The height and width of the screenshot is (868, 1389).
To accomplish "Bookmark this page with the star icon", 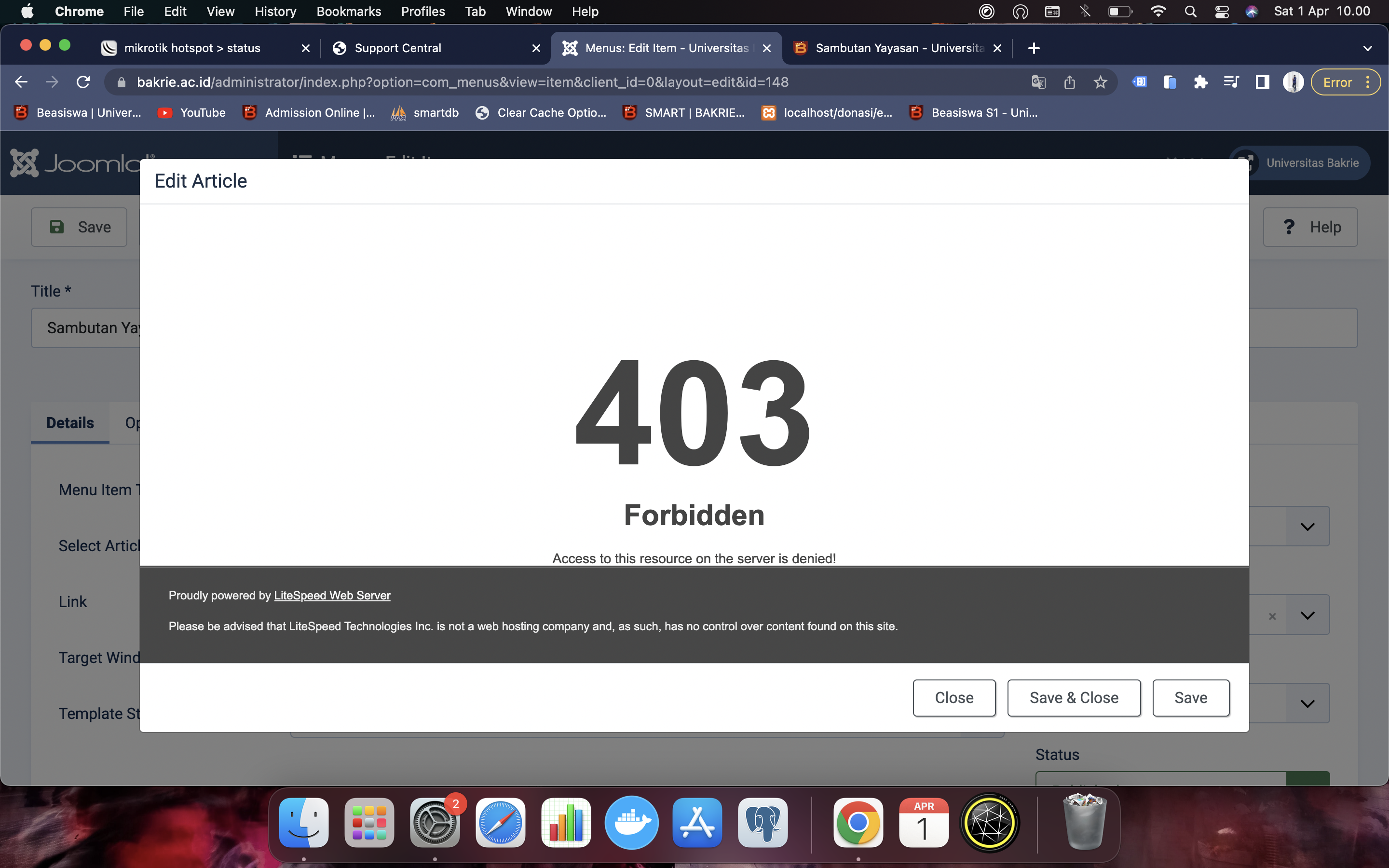I will [x=1100, y=82].
